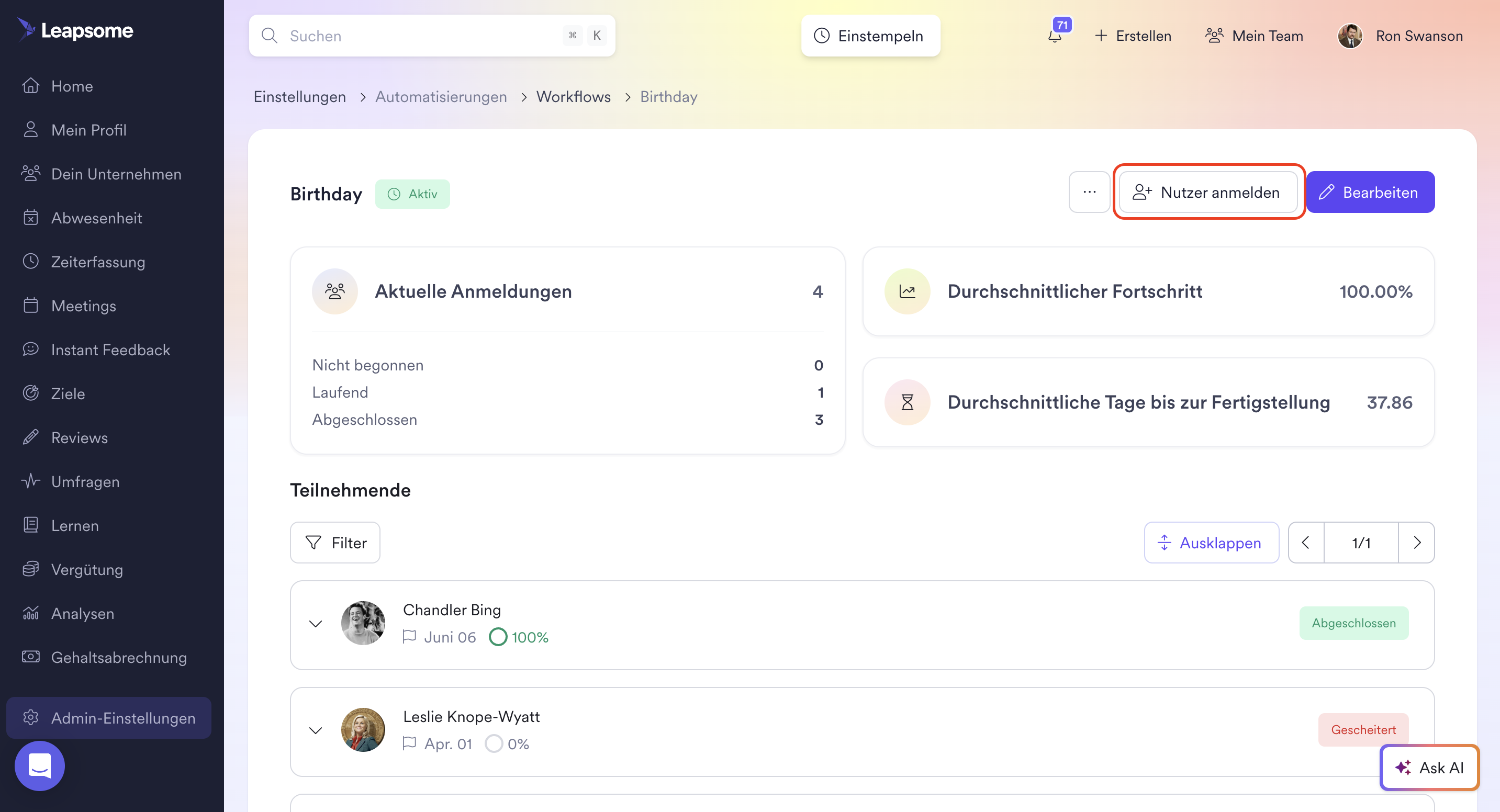The image size is (1500, 812).
Task: Open the Intercom chat bubble
Action: click(x=40, y=765)
